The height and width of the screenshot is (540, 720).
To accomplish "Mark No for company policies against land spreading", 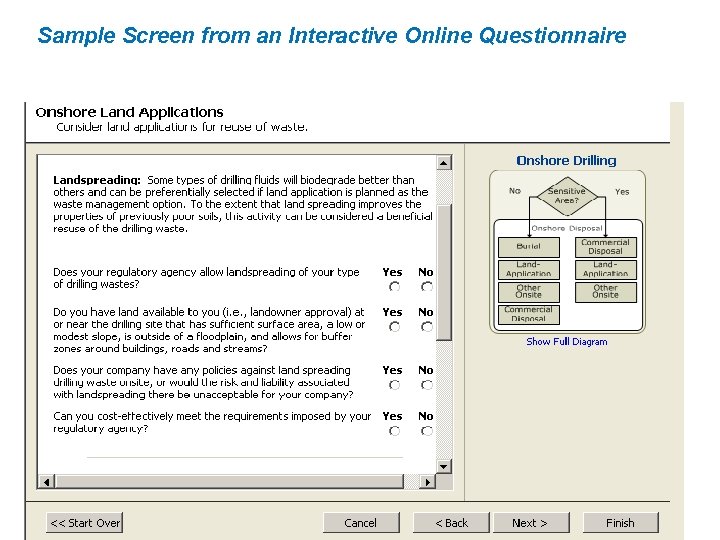I will [x=427, y=385].
